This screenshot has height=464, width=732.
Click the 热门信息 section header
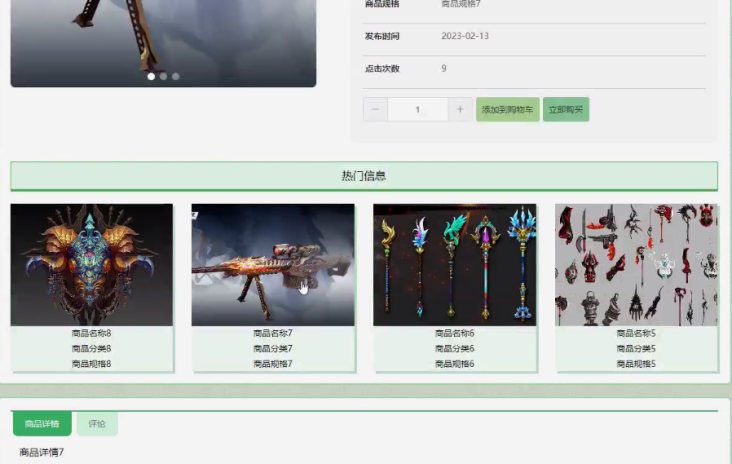pyautogui.click(x=364, y=176)
